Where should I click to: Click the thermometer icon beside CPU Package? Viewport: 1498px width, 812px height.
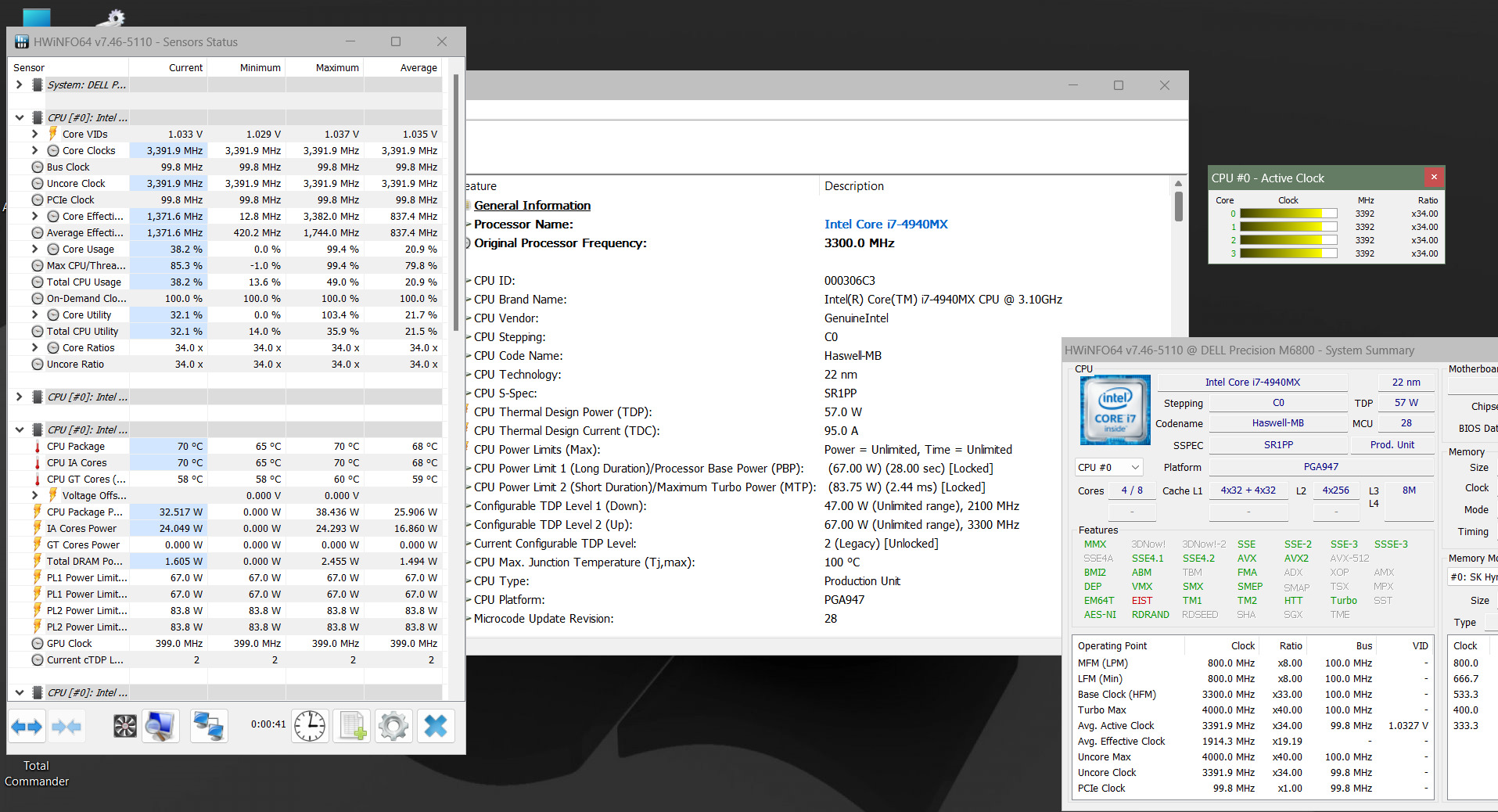[x=38, y=446]
